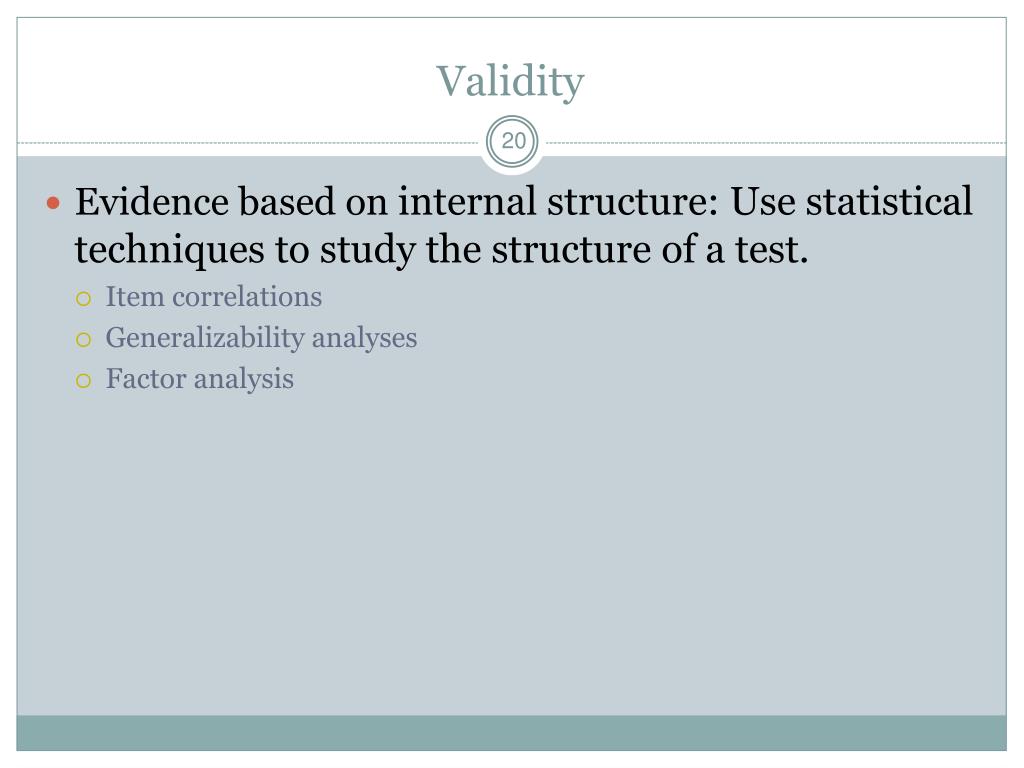Click the word techniques on second line
The image size is (1024, 768).
point(170,251)
